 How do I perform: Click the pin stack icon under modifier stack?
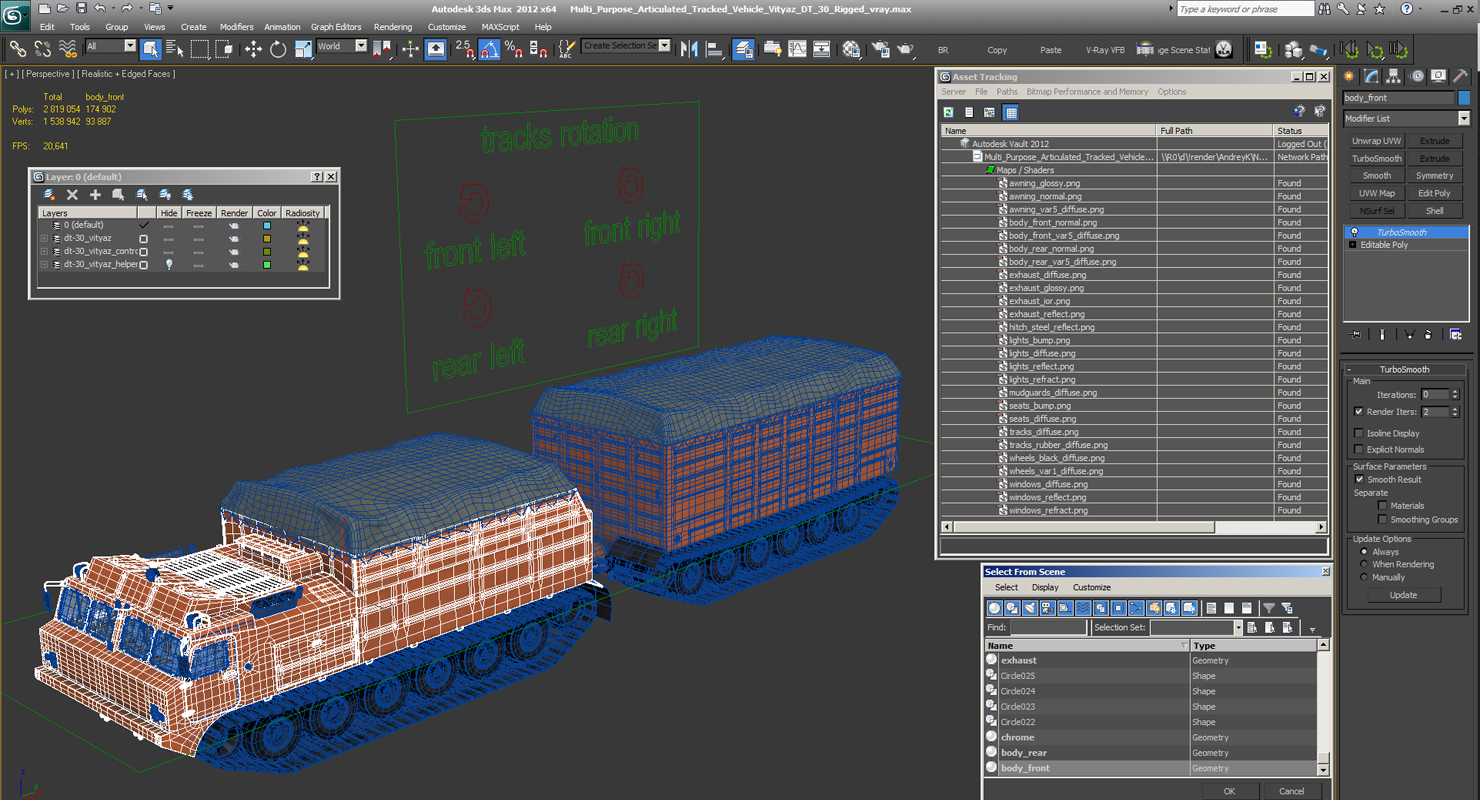click(x=1355, y=334)
